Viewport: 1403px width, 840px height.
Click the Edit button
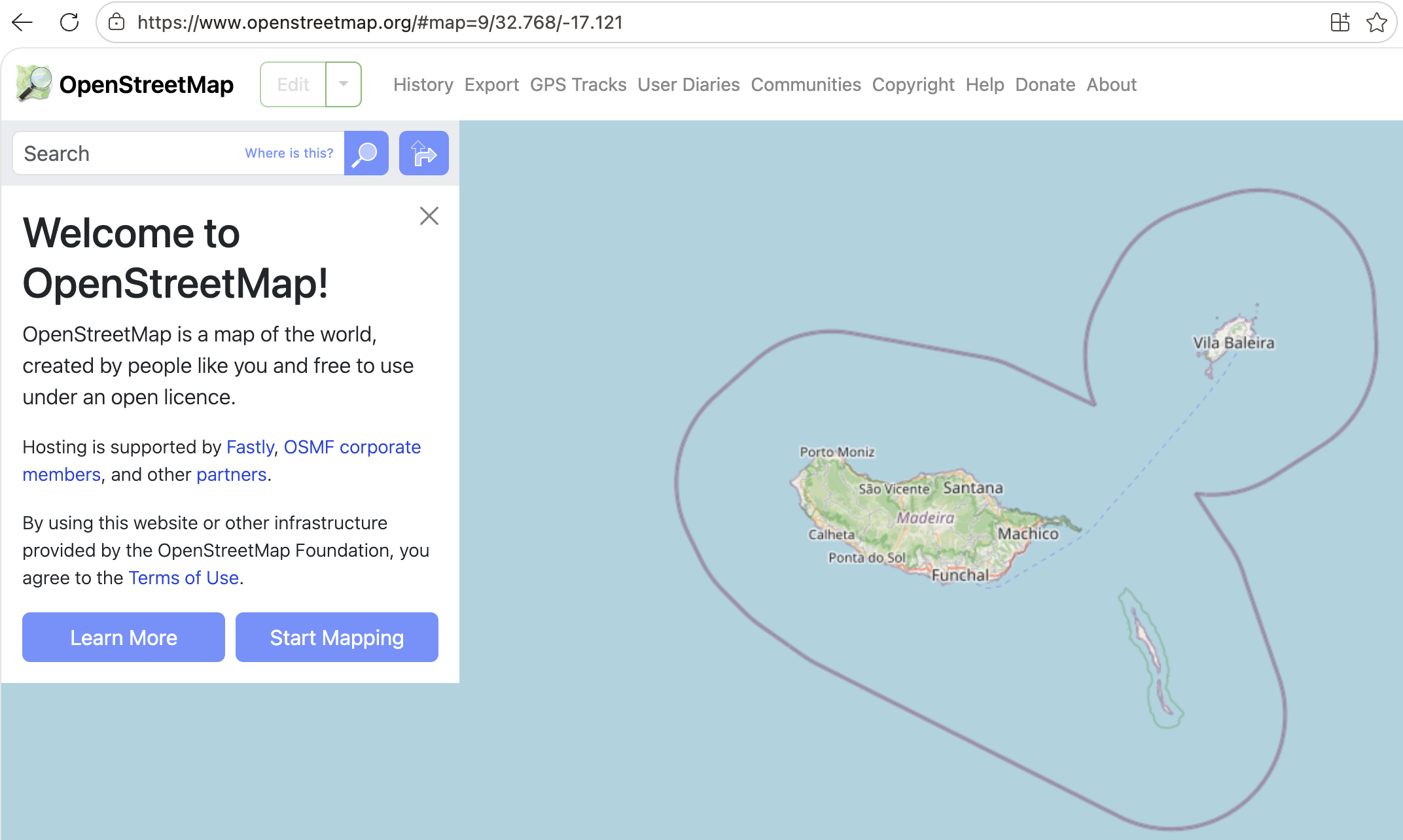(293, 84)
